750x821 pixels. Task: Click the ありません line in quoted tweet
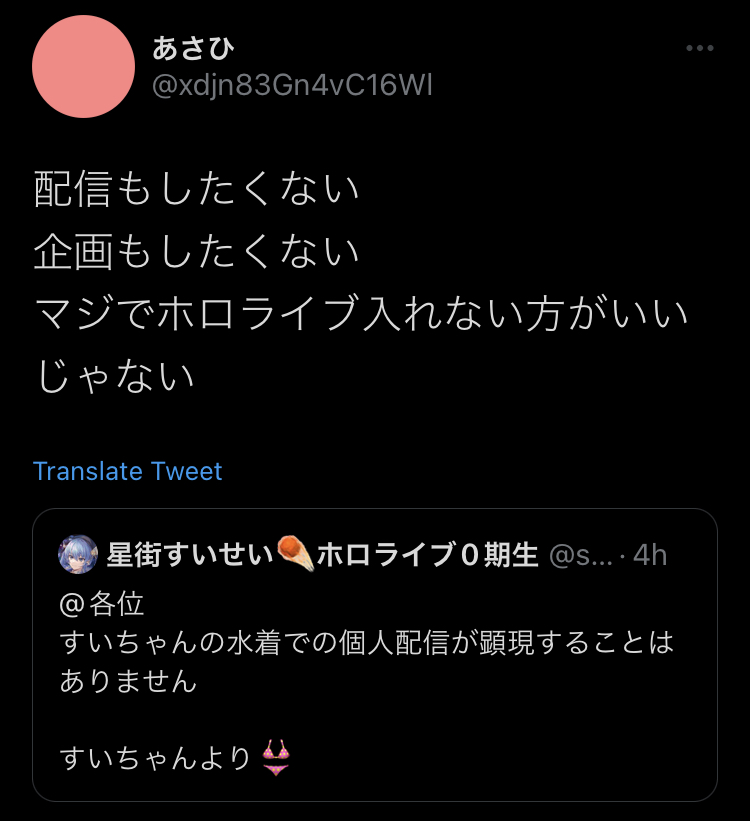click(128, 681)
